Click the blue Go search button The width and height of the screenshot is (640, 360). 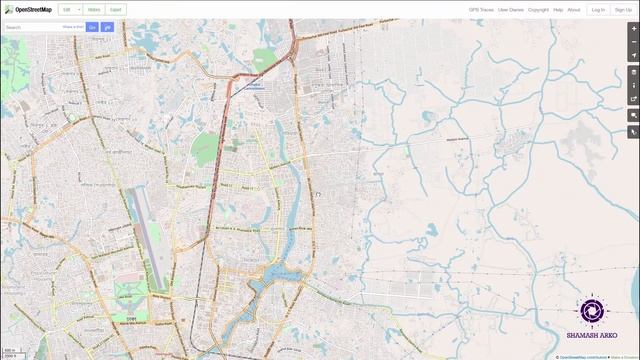coord(92,27)
